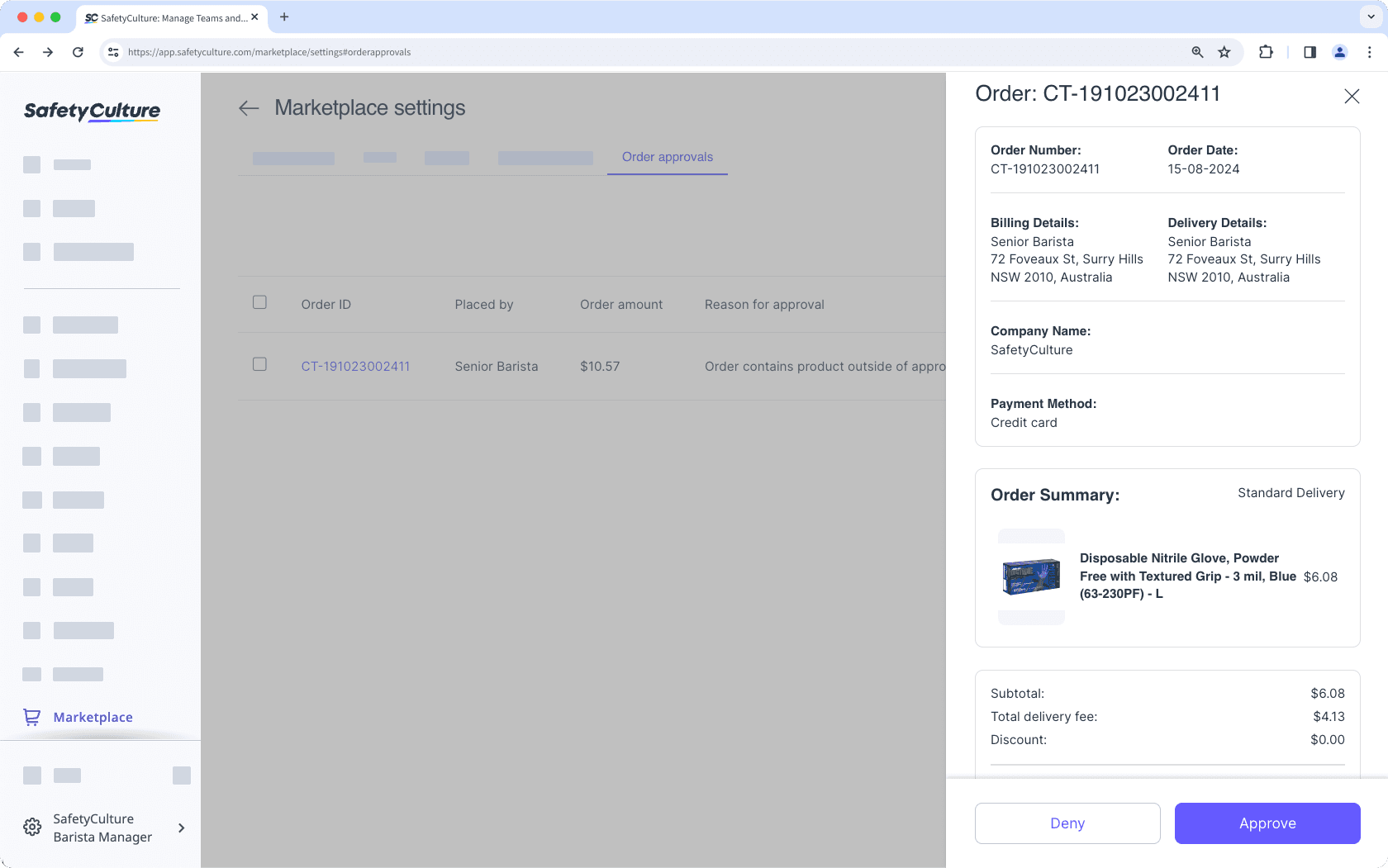Open the browser profile avatar icon
The image size is (1388, 868).
[x=1339, y=51]
